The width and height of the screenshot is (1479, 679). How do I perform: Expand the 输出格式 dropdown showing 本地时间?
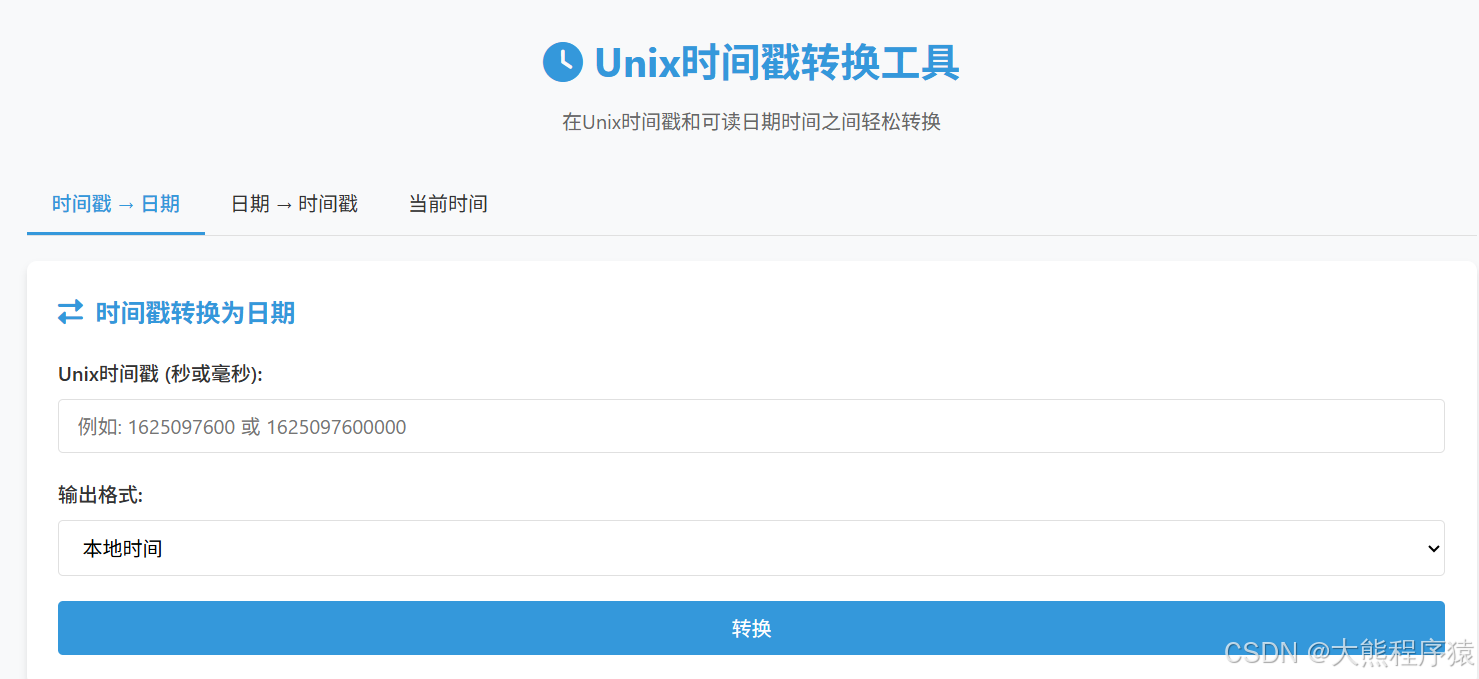coord(751,548)
